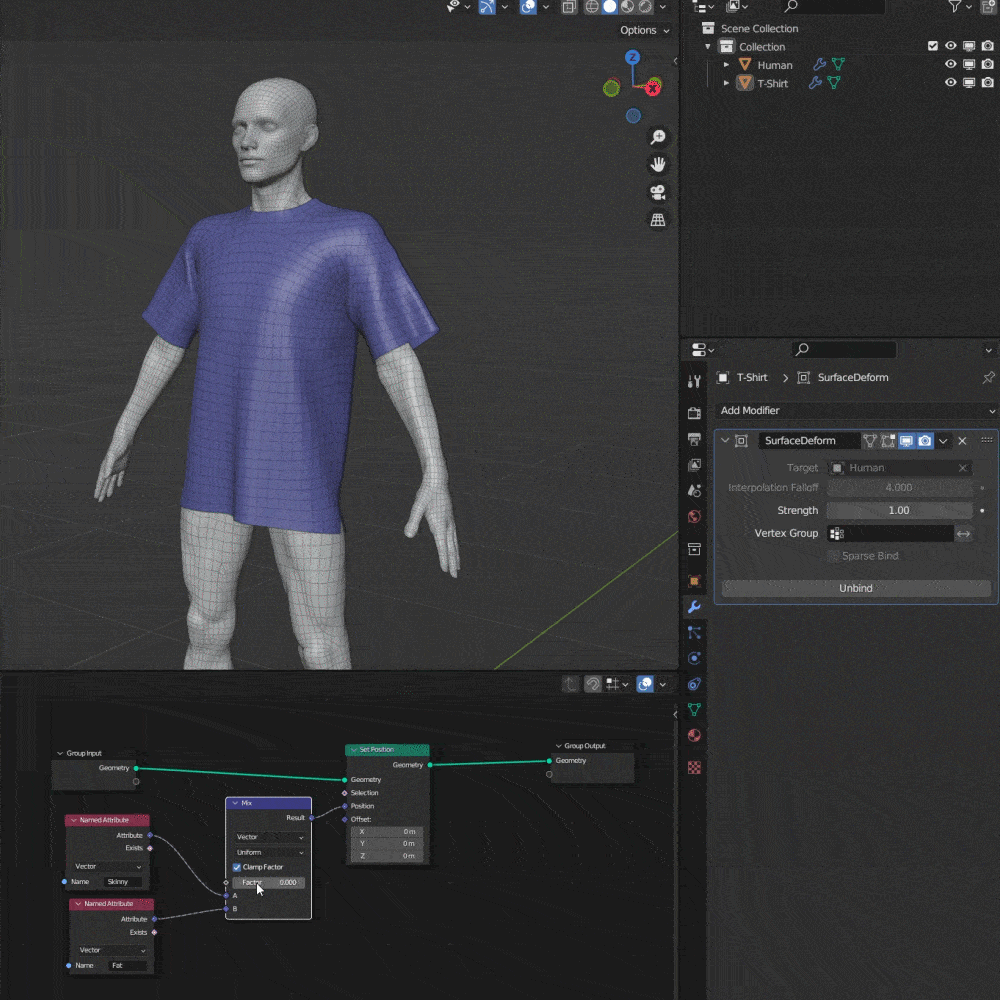The width and height of the screenshot is (1000, 1000).
Task: Select solid viewport shading
Action: 610,6
